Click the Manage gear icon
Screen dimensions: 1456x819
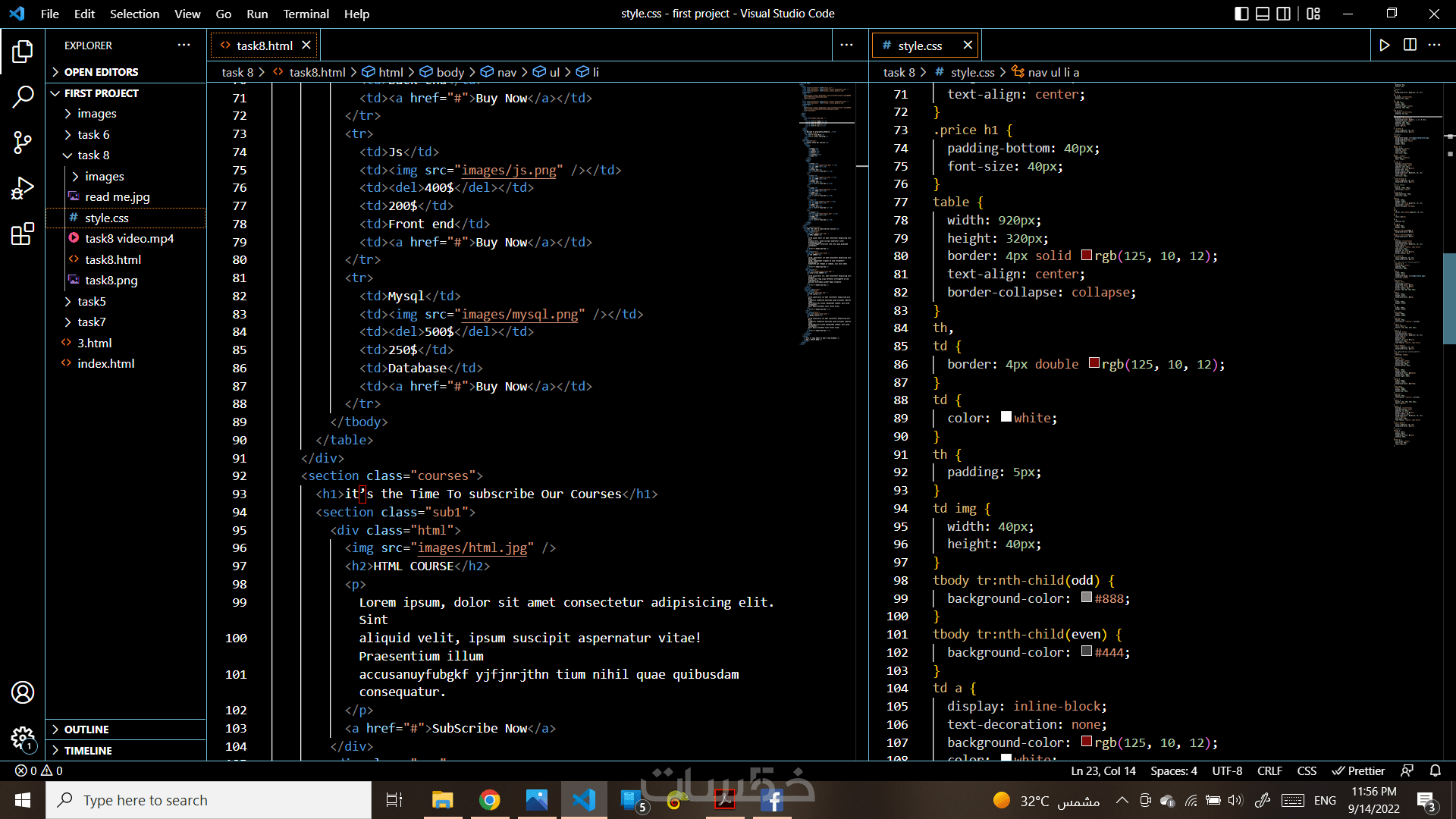coord(23,737)
